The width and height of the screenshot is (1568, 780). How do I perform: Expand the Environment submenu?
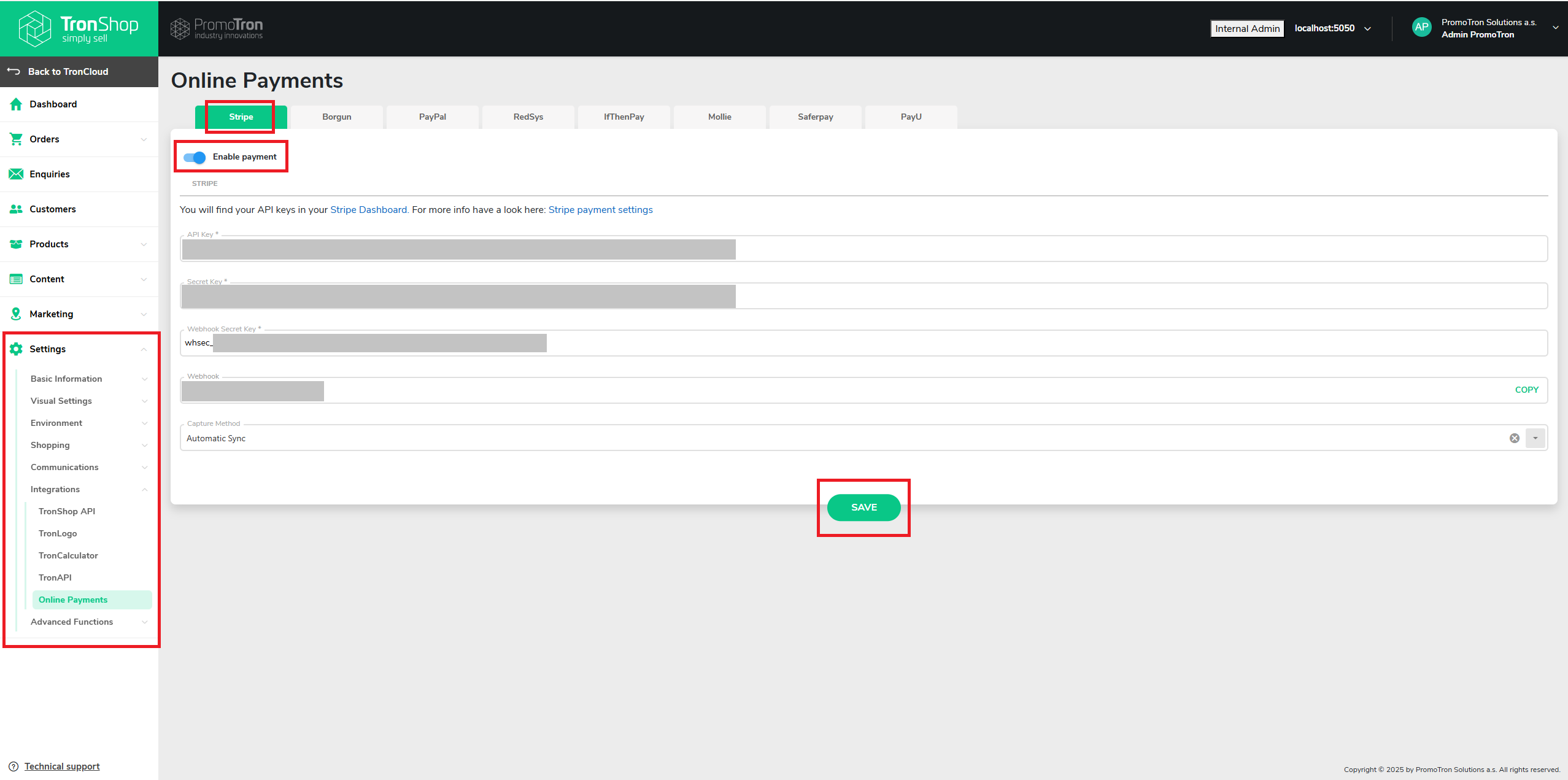[144, 423]
